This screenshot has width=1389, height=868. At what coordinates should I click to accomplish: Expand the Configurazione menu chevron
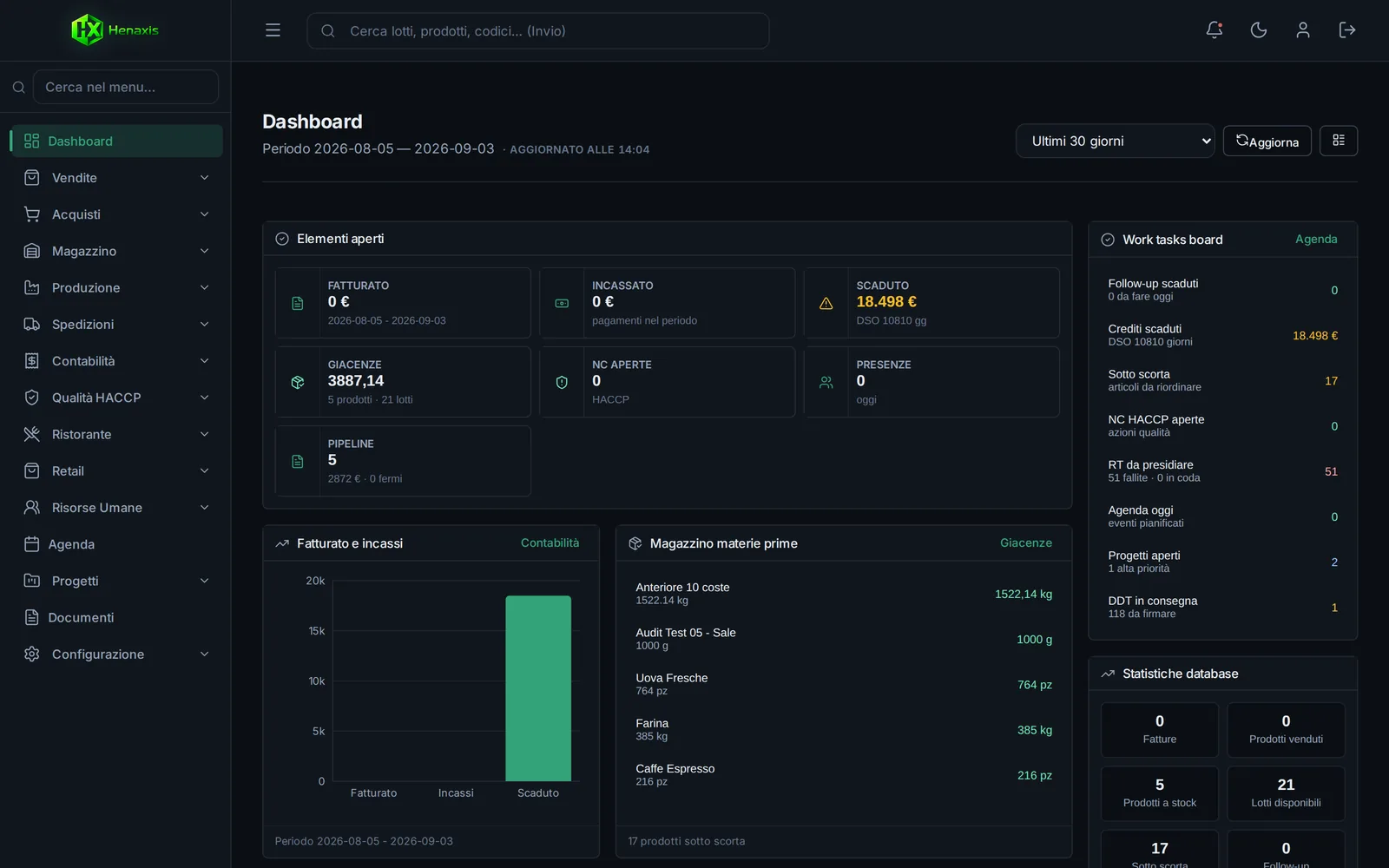tap(205, 654)
